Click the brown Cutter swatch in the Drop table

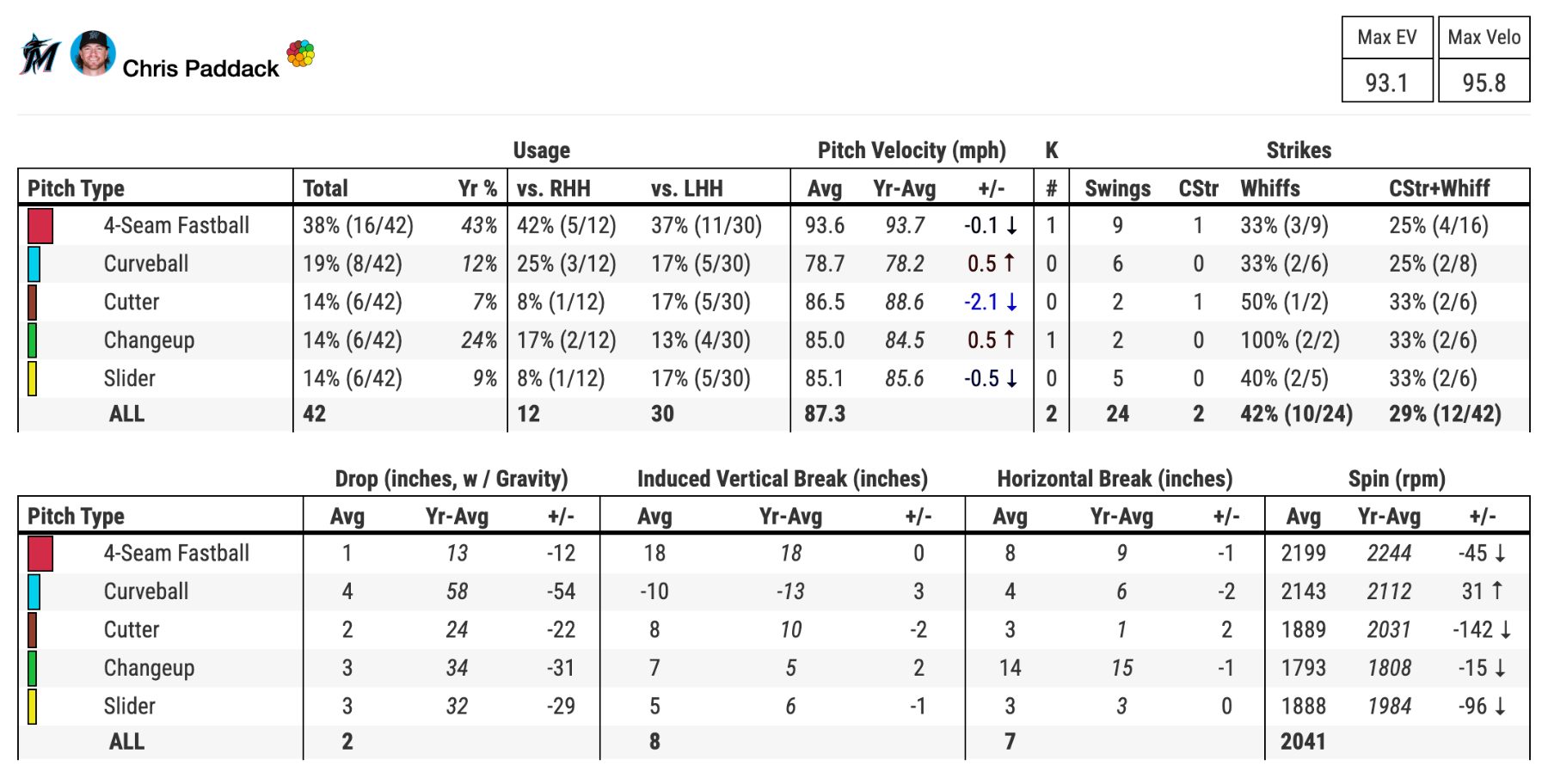point(33,630)
